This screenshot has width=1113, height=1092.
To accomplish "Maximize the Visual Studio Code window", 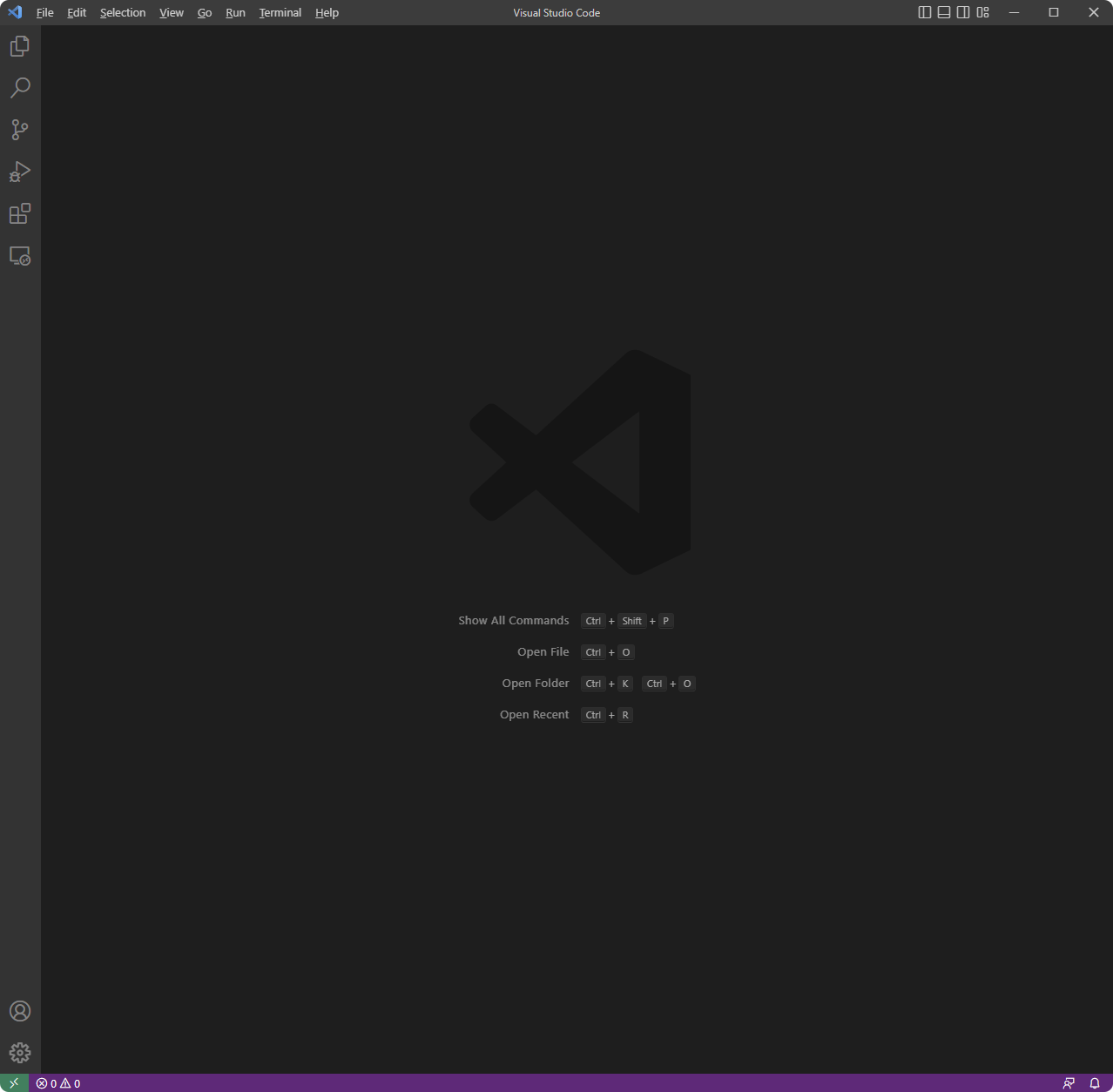I will (x=1054, y=12).
